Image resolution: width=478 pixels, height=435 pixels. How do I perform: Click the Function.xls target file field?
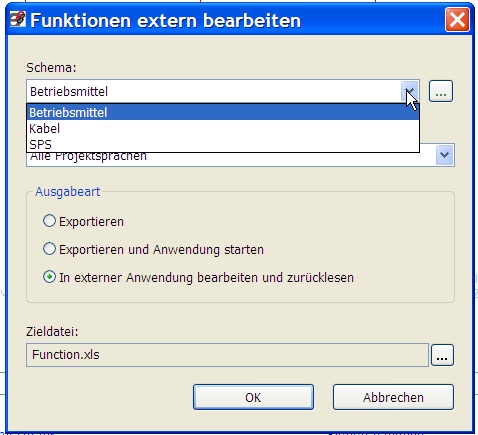click(x=227, y=355)
